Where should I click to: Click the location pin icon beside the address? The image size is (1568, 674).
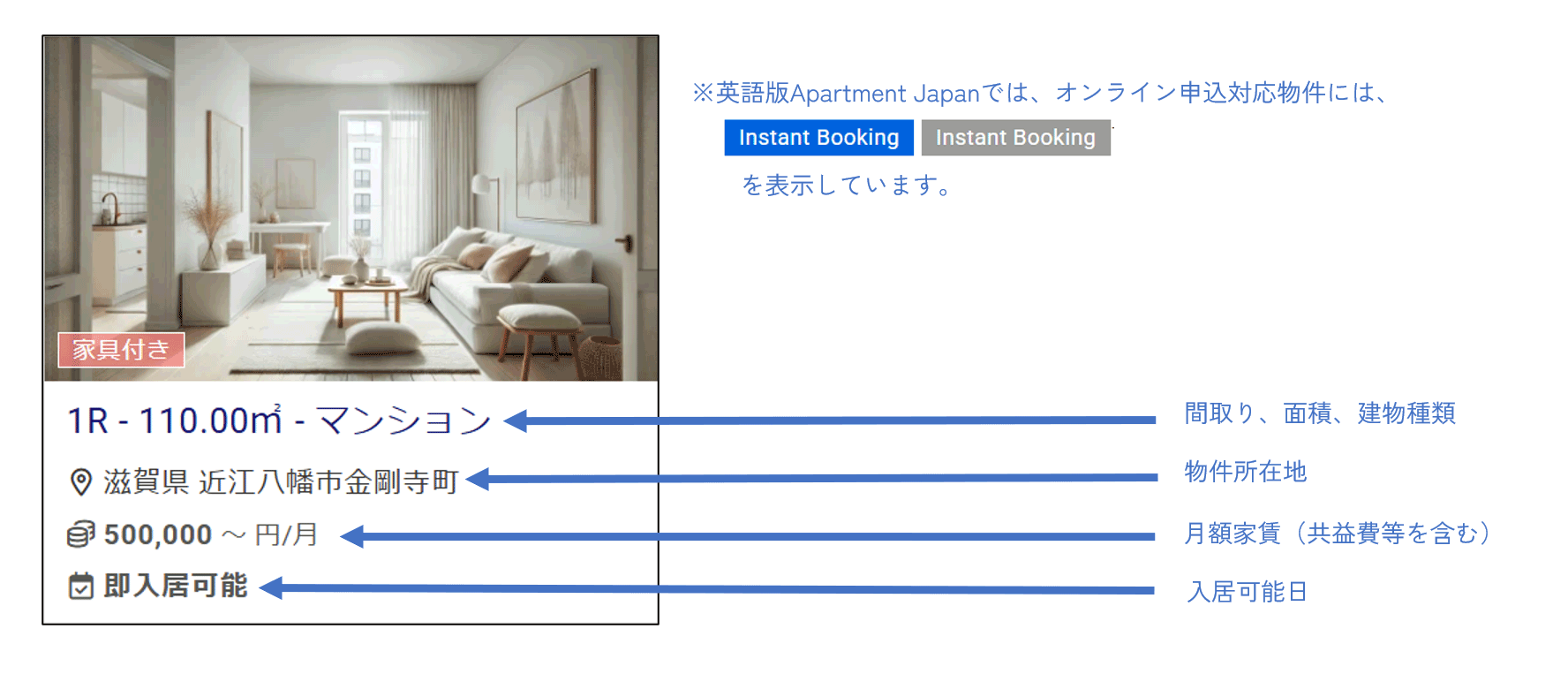pos(80,482)
